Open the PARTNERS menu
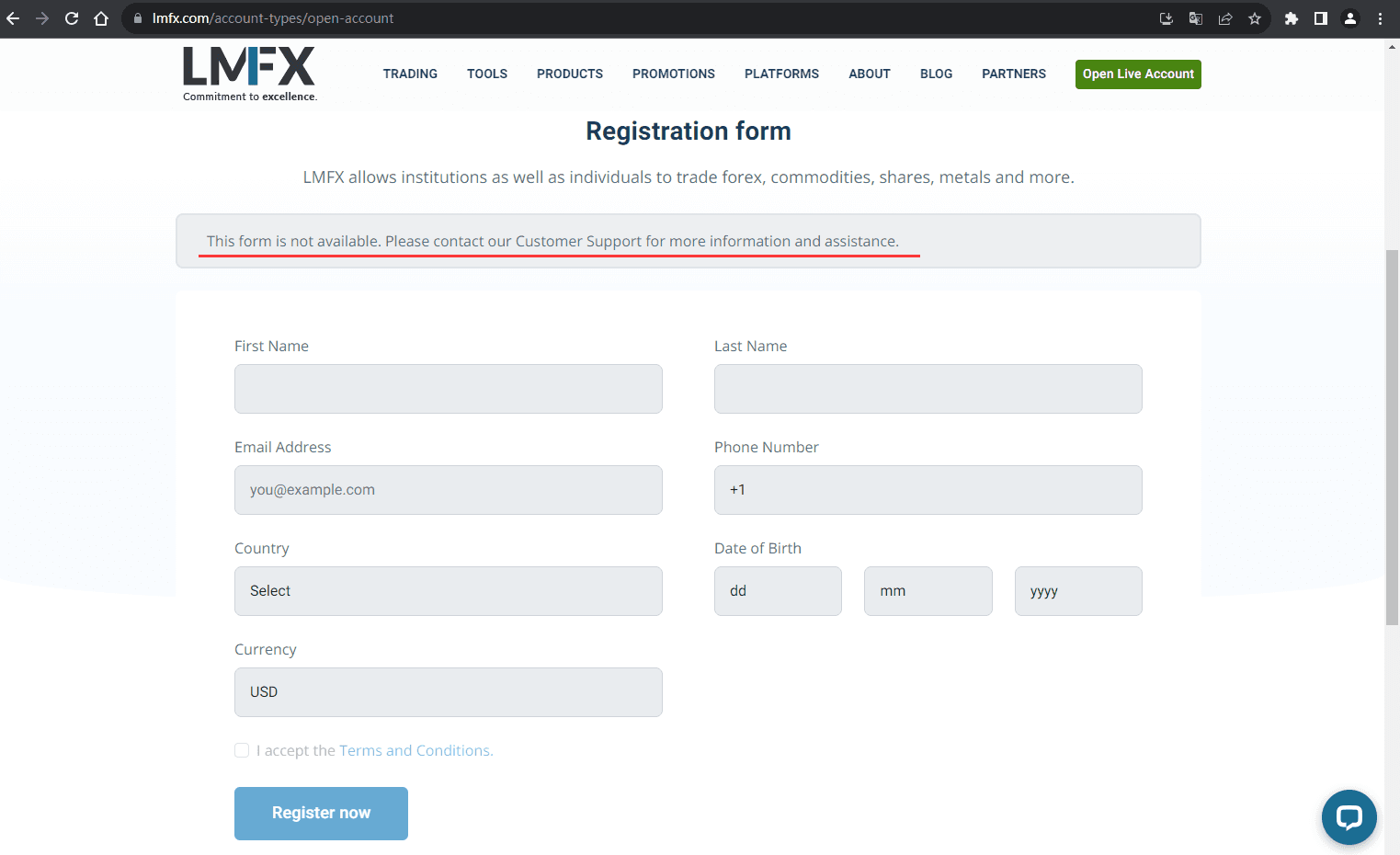Screen dimensions: 1400x855 tap(1014, 74)
